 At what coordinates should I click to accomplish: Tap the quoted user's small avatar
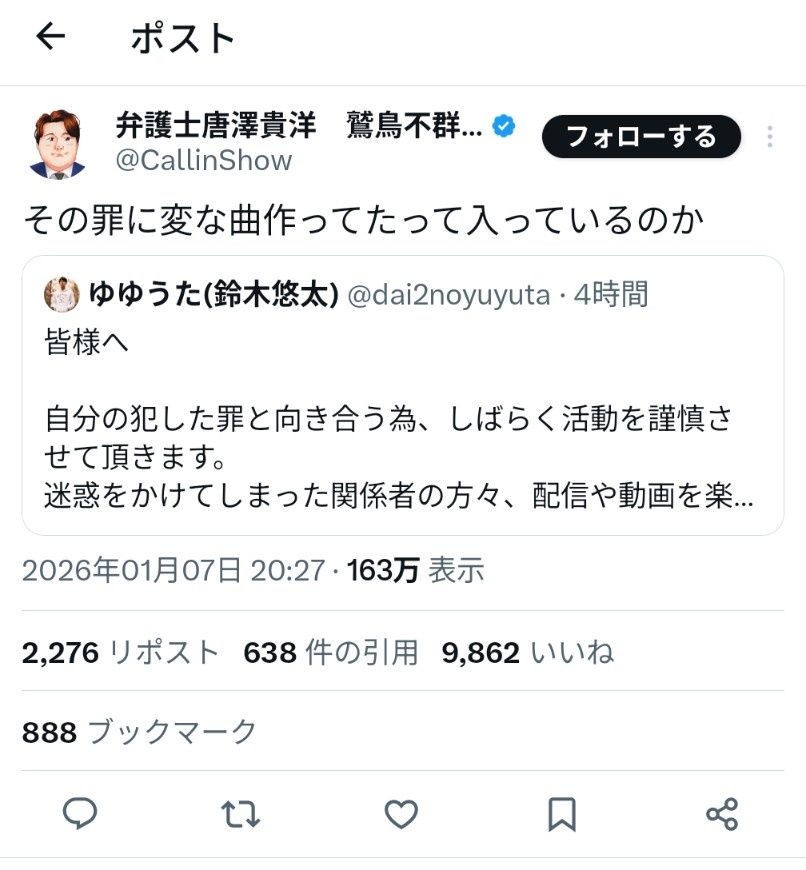tap(62, 294)
